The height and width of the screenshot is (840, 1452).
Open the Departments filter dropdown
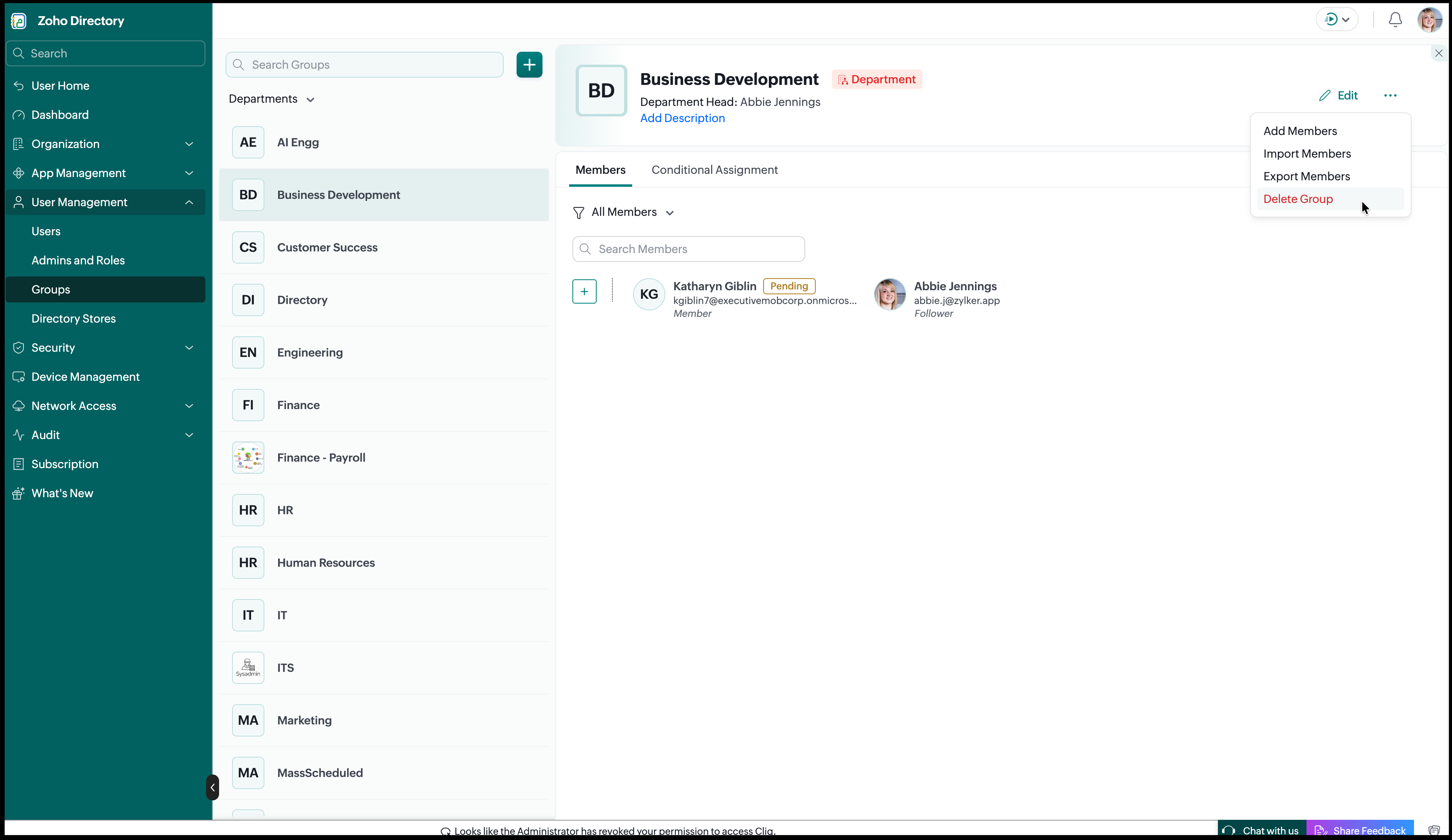pos(271,99)
